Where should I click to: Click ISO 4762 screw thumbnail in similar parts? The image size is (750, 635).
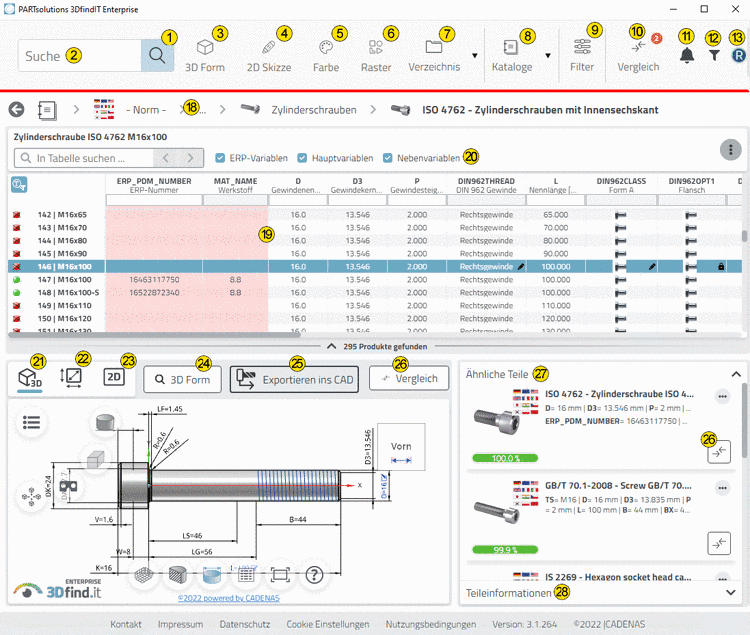[497, 420]
